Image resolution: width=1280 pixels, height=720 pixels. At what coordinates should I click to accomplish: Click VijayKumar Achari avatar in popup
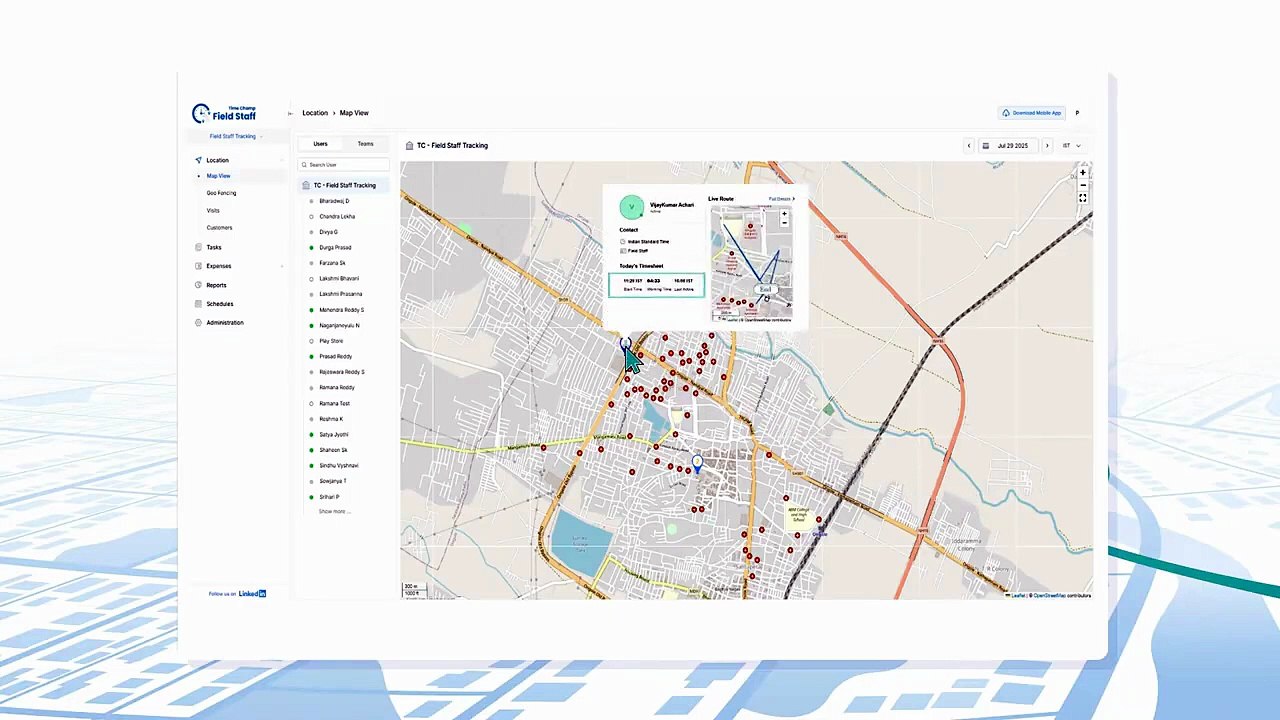pyautogui.click(x=631, y=207)
